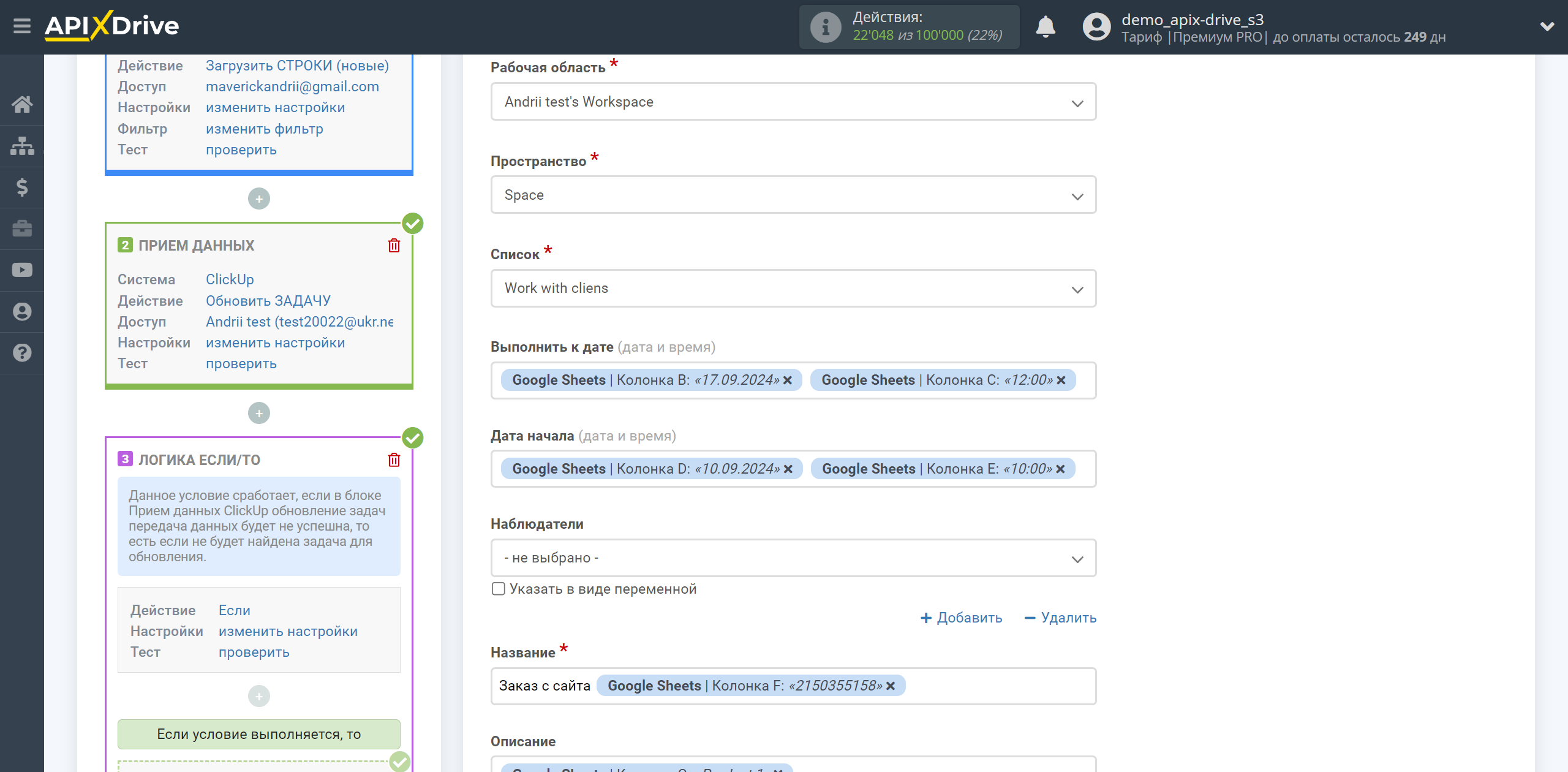Click the APIXDrive logo
Image resolution: width=1568 pixels, height=772 pixels.
pos(111,26)
